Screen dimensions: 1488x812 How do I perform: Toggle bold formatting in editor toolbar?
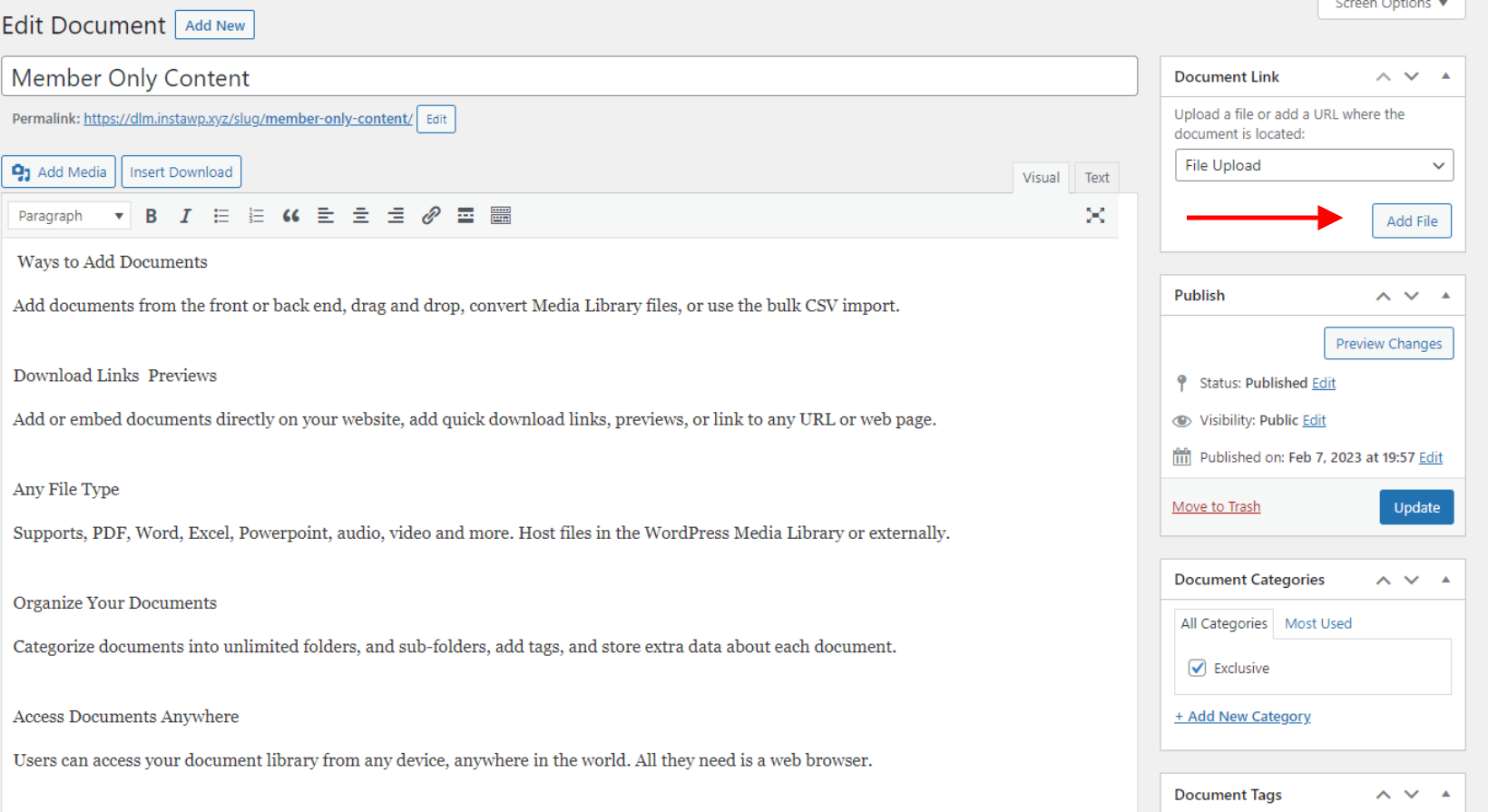click(152, 216)
